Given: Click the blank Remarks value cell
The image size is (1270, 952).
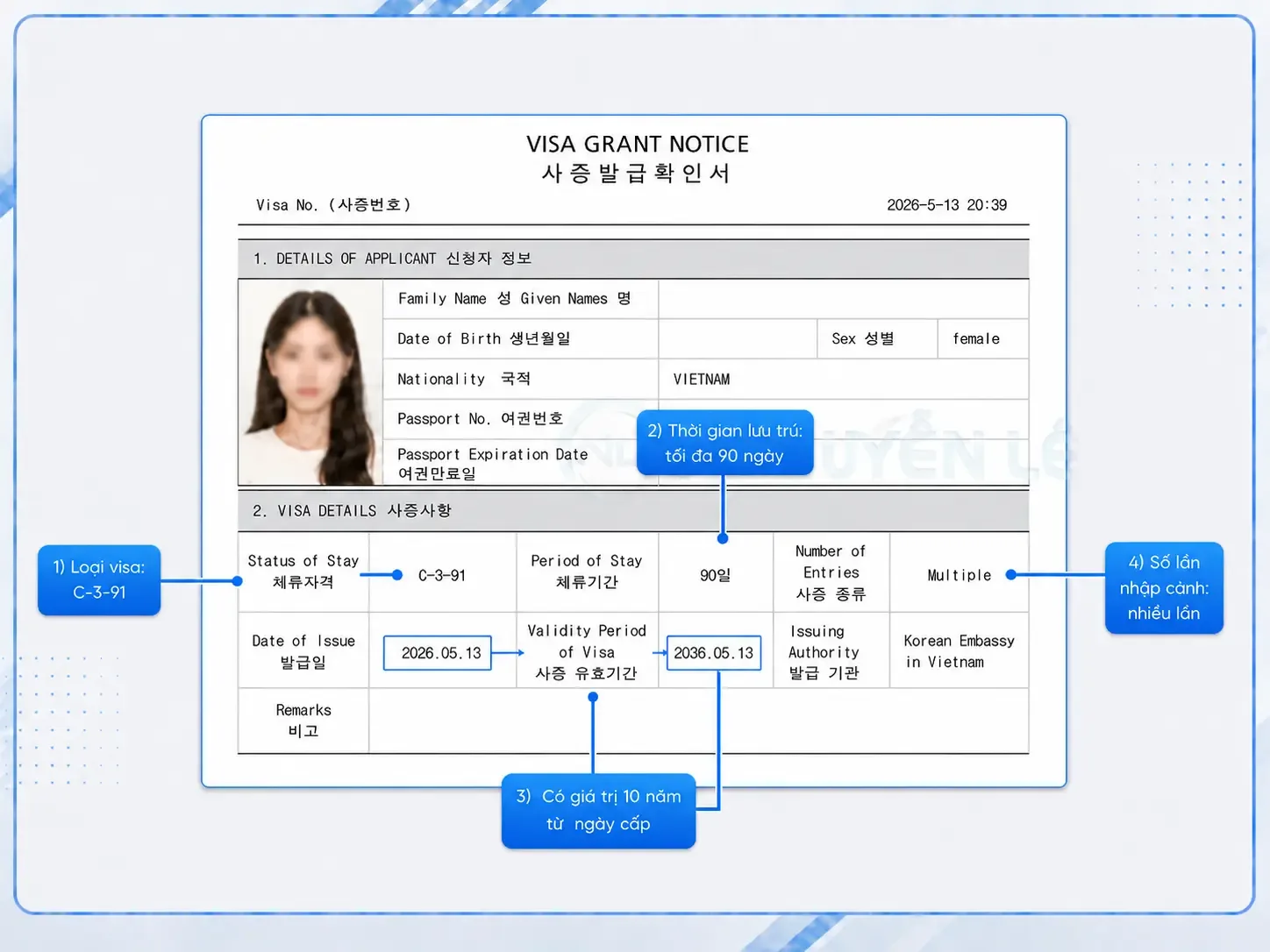Looking at the screenshot, I should click(699, 721).
